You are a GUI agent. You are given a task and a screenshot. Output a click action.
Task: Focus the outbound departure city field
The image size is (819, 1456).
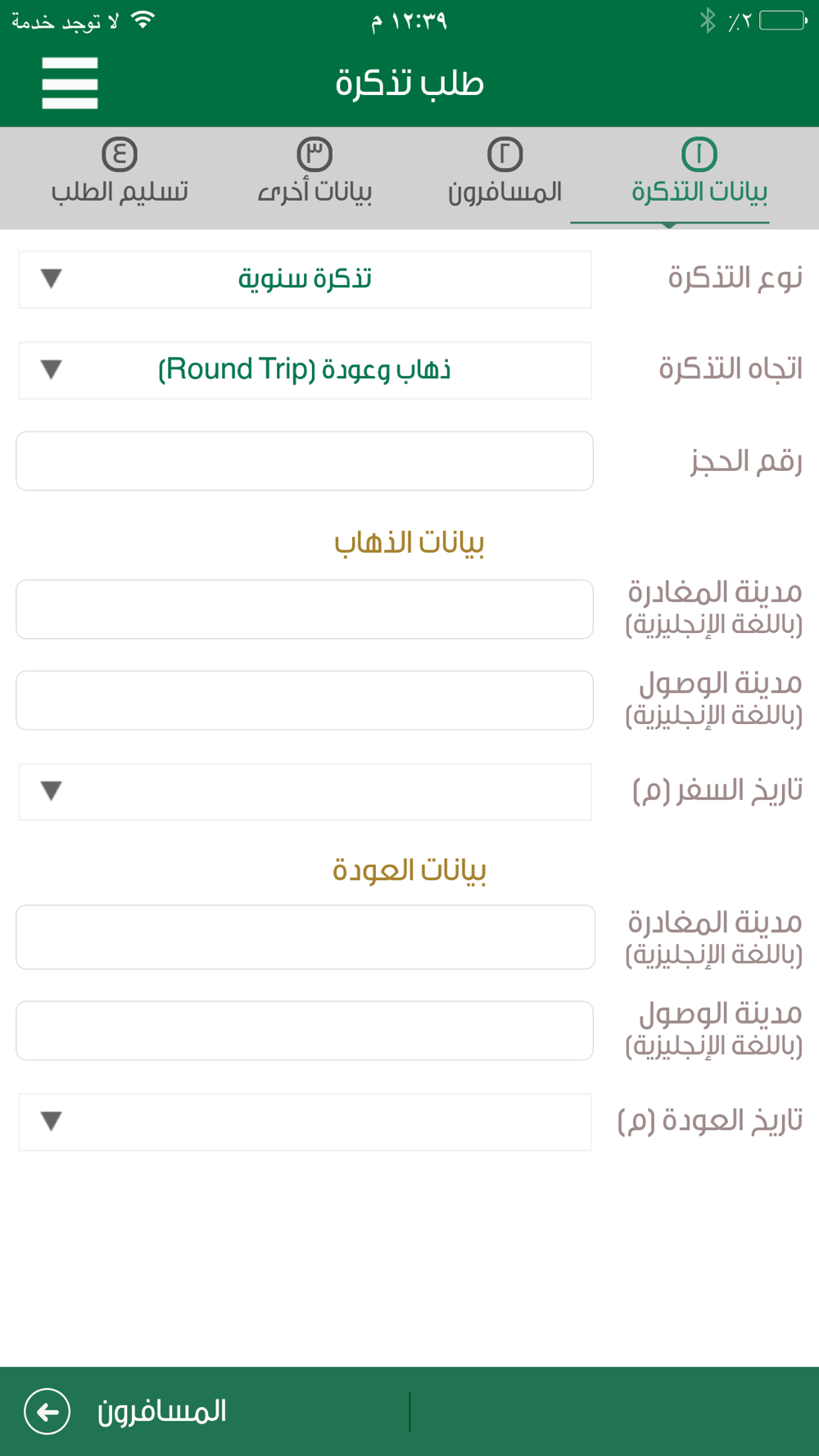coord(305,609)
